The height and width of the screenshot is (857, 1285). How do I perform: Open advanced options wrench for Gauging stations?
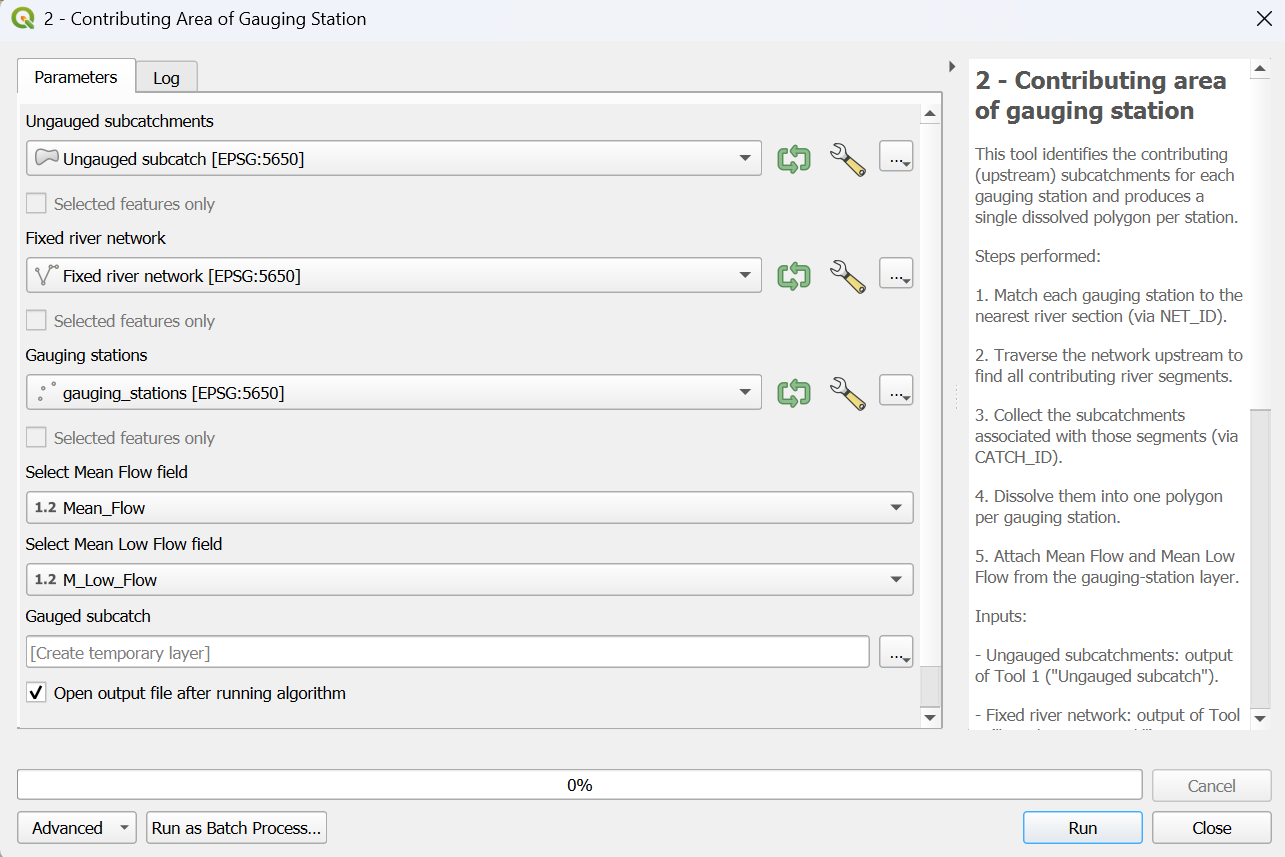847,393
